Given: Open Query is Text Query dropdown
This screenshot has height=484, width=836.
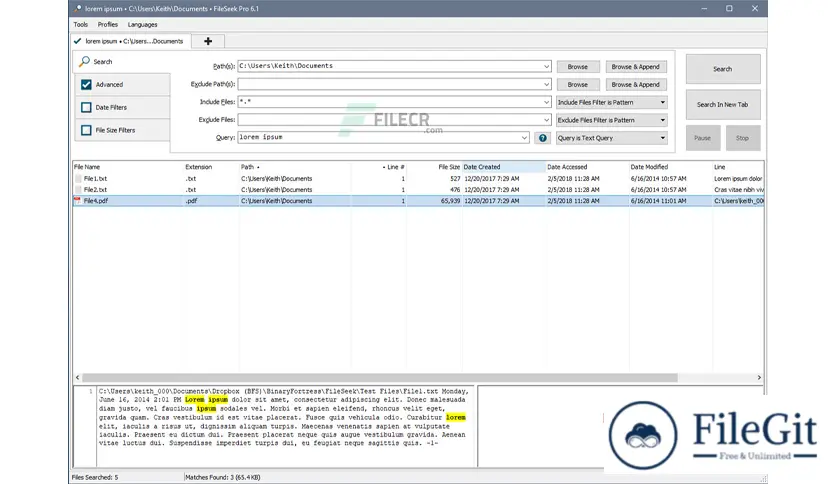Looking at the screenshot, I should (612, 138).
